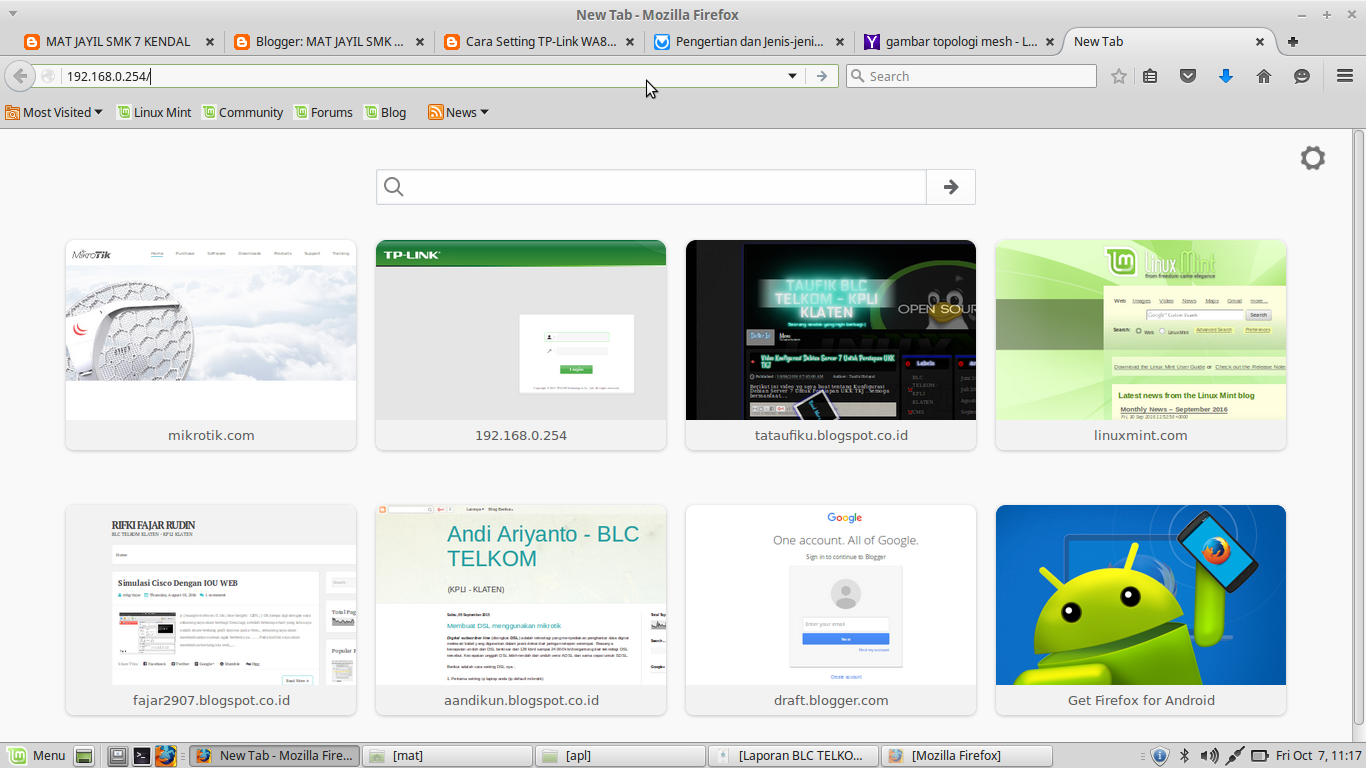The height and width of the screenshot is (768, 1366).
Task: Click the arrow button beside the page search box
Action: (951, 187)
